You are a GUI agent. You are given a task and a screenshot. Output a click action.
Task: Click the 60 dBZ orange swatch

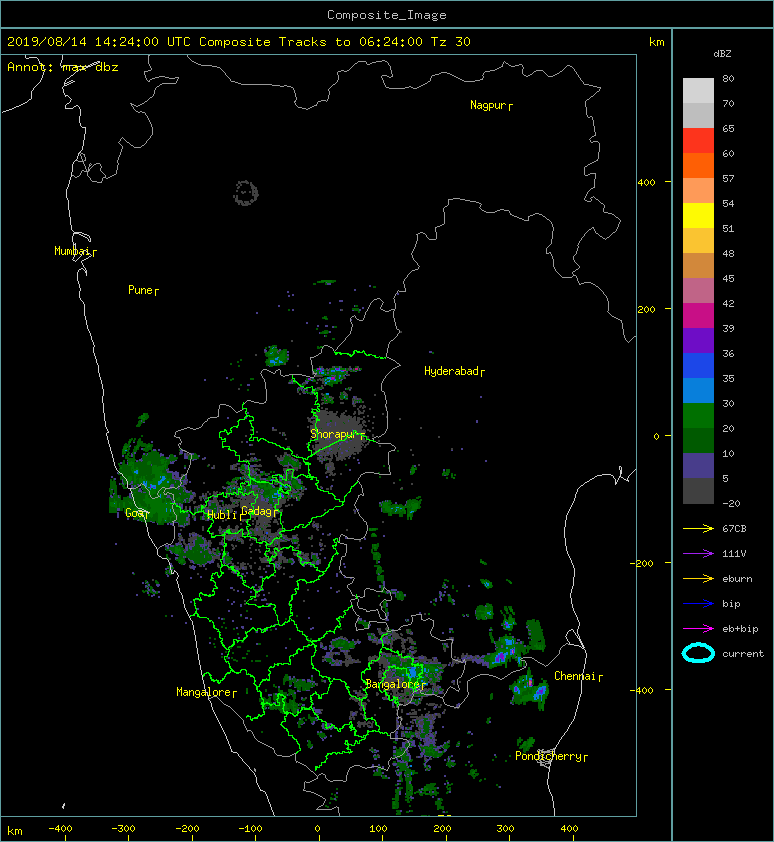[698, 165]
